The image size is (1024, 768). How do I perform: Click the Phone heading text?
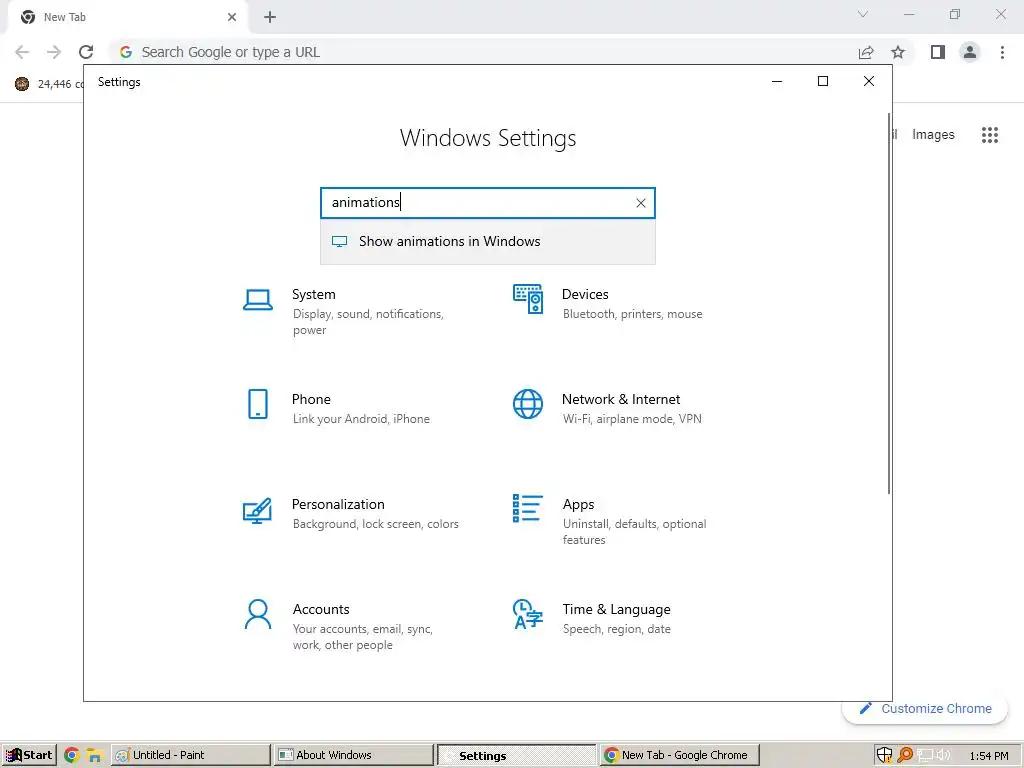(x=311, y=400)
